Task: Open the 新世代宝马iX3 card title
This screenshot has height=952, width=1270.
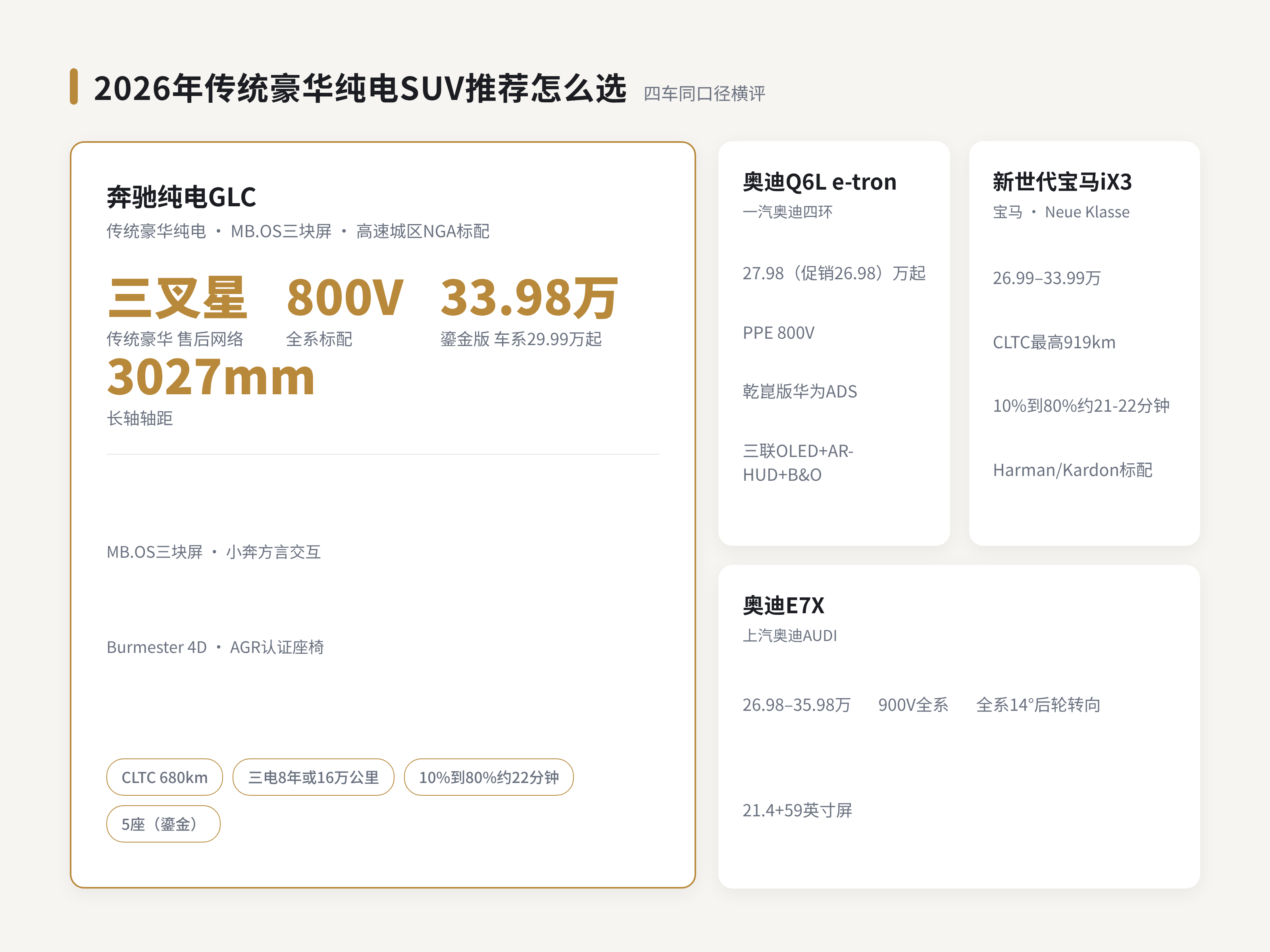Action: click(1062, 182)
